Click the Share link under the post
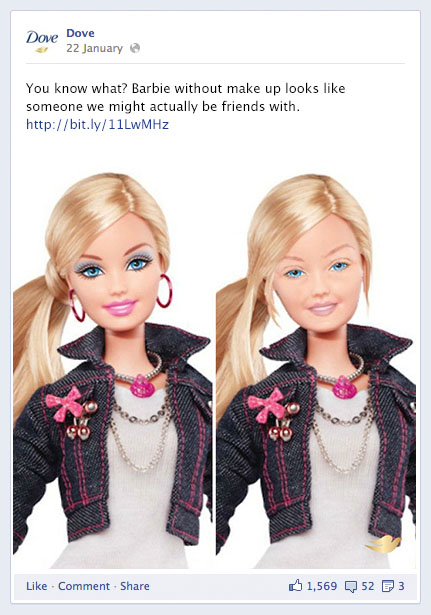 pos(135,586)
